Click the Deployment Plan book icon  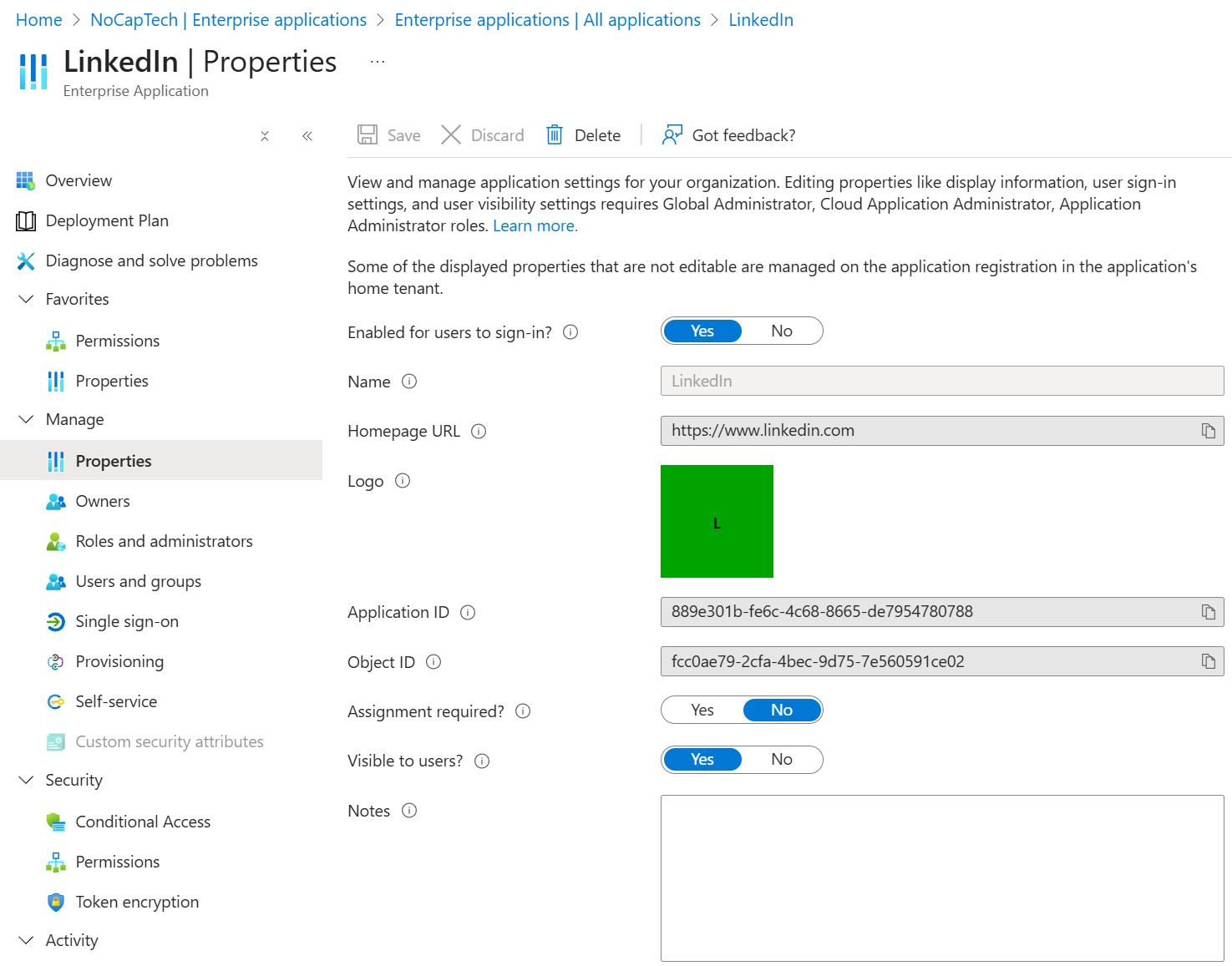click(26, 220)
